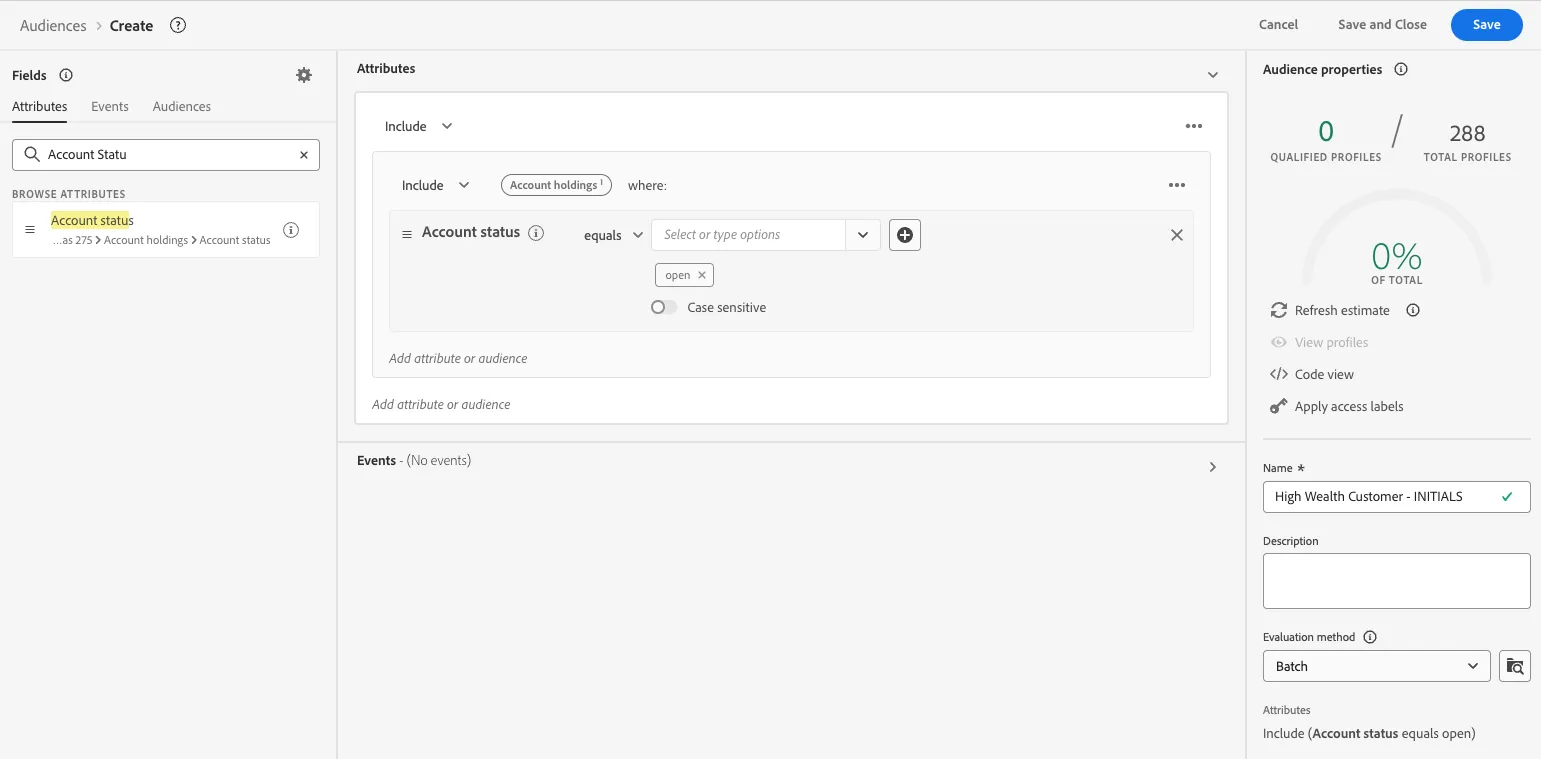This screenshot has height=759, width=1541.
Task: Clear the attribute search text
Action: 304,155
